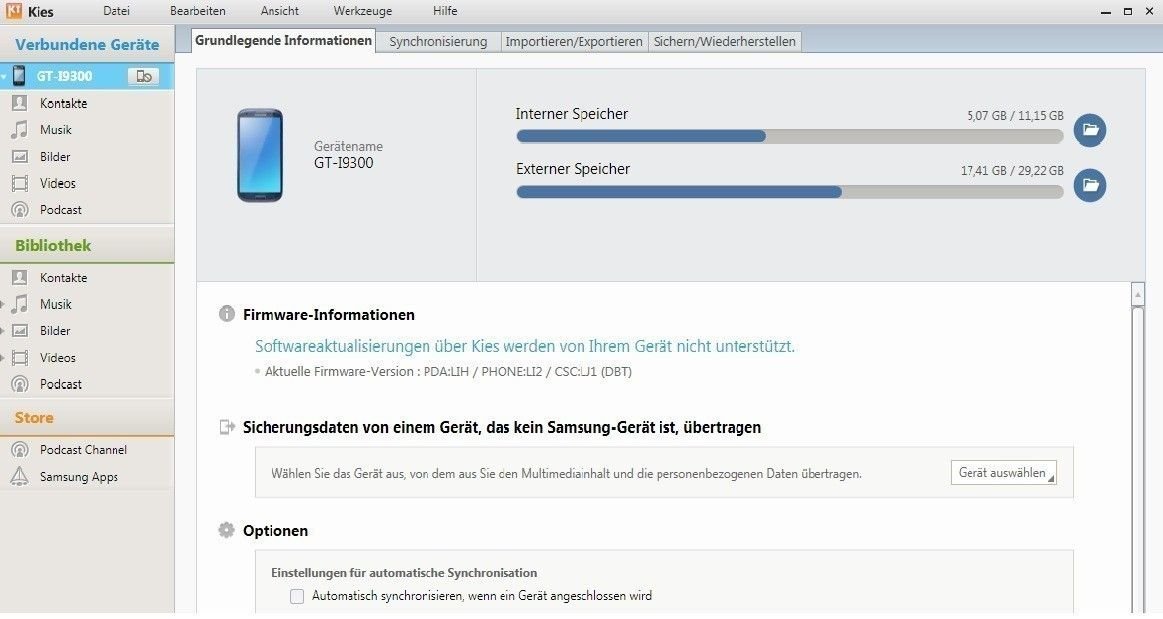Click the Sicherungsdaten transfer icon

pos(227,427)
